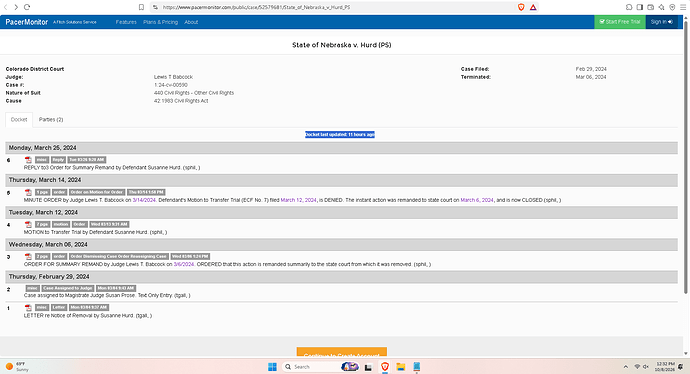
Task: Open Brave Shields lion icon
Action: (x=521, y=7)
